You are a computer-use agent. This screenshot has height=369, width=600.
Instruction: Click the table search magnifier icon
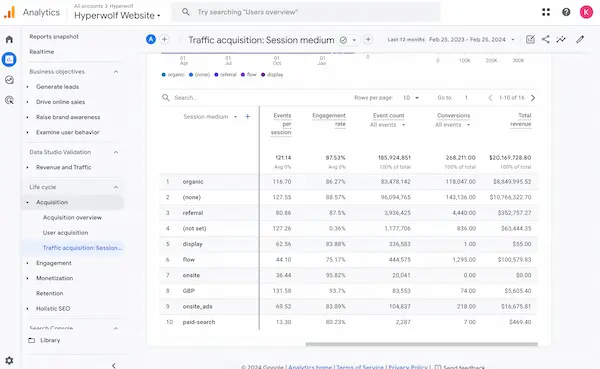166,98
